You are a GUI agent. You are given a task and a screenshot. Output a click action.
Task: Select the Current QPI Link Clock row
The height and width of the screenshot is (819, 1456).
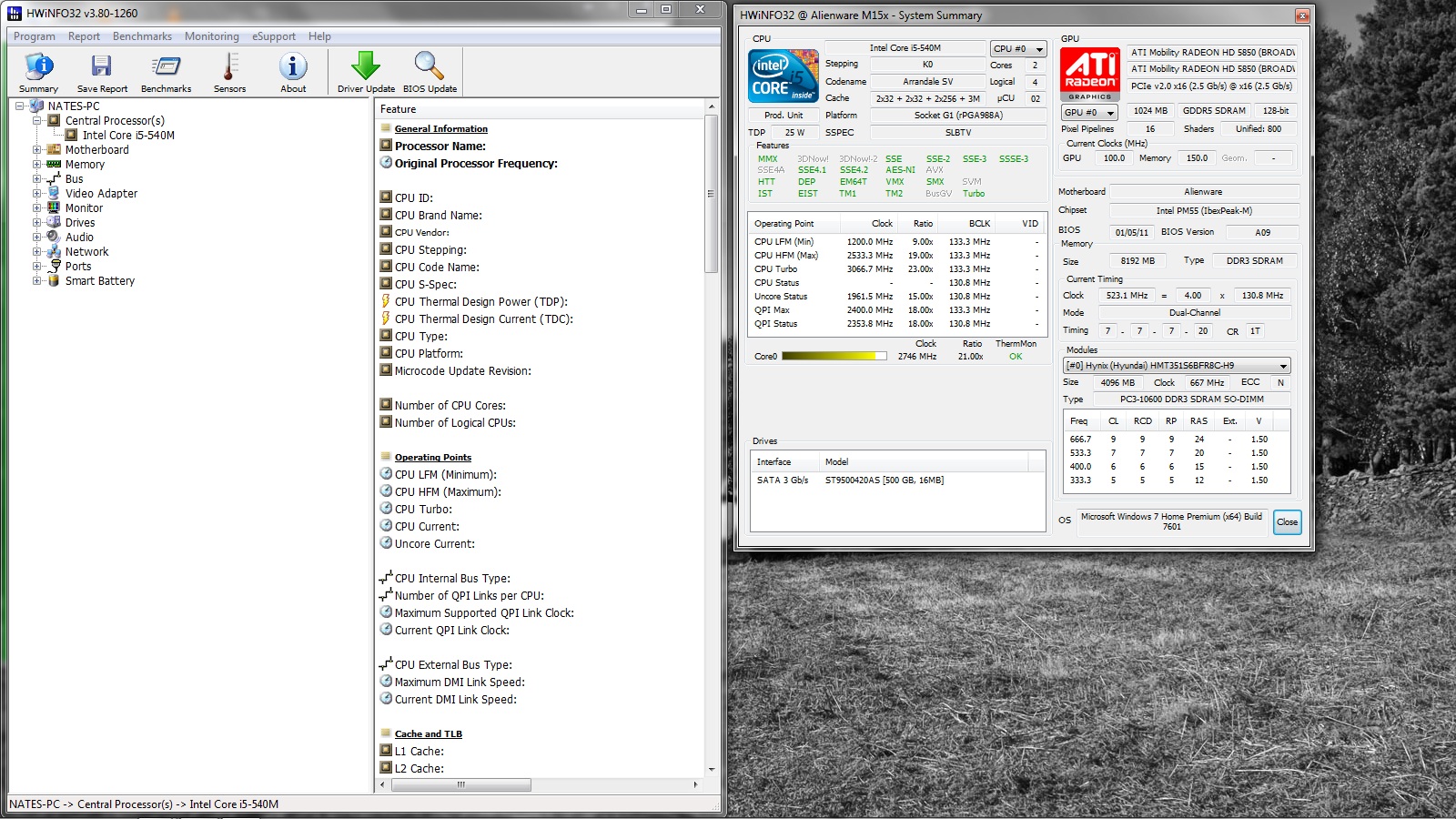click(x=541, y=631)
